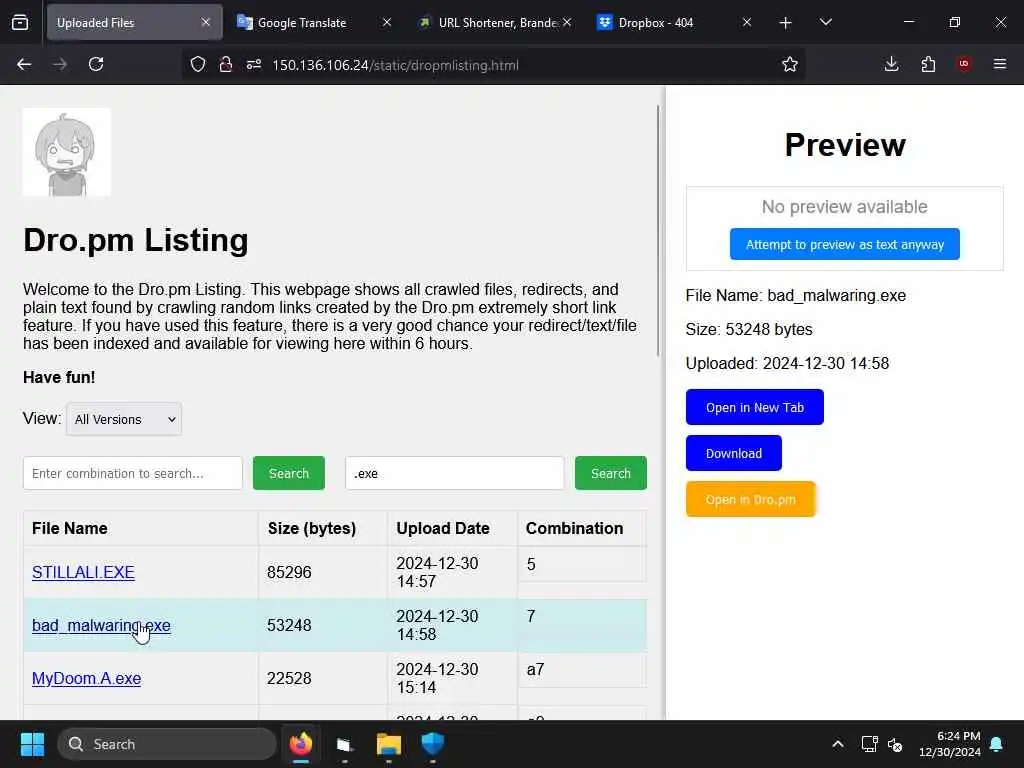Show hidden system tray icons
1024x768 pixels.
[x=838, y=744]
